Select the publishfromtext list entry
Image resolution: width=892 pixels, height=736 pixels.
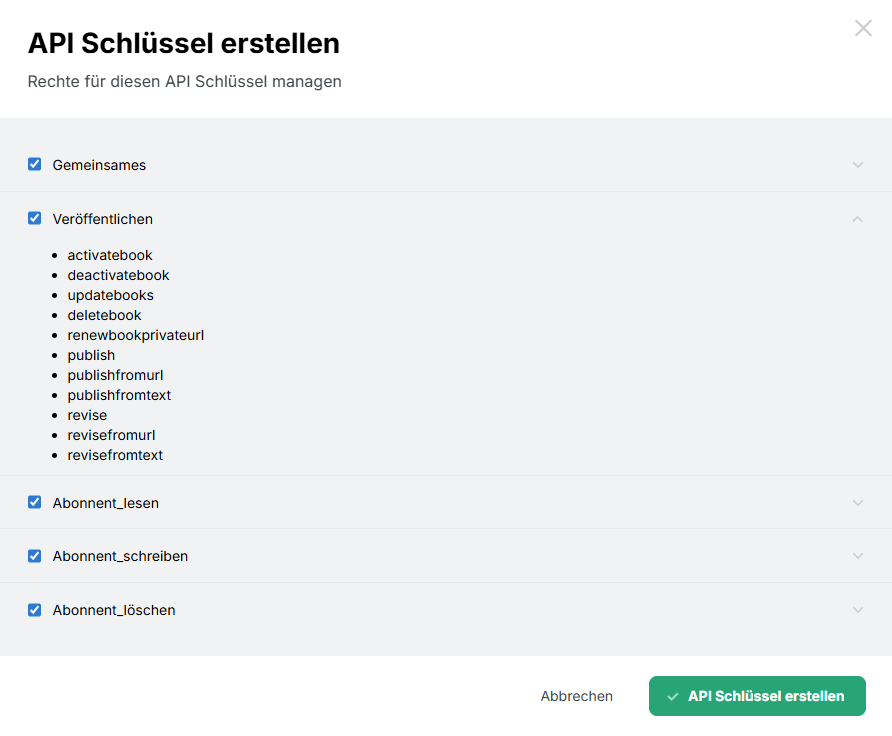click(119, 395)
